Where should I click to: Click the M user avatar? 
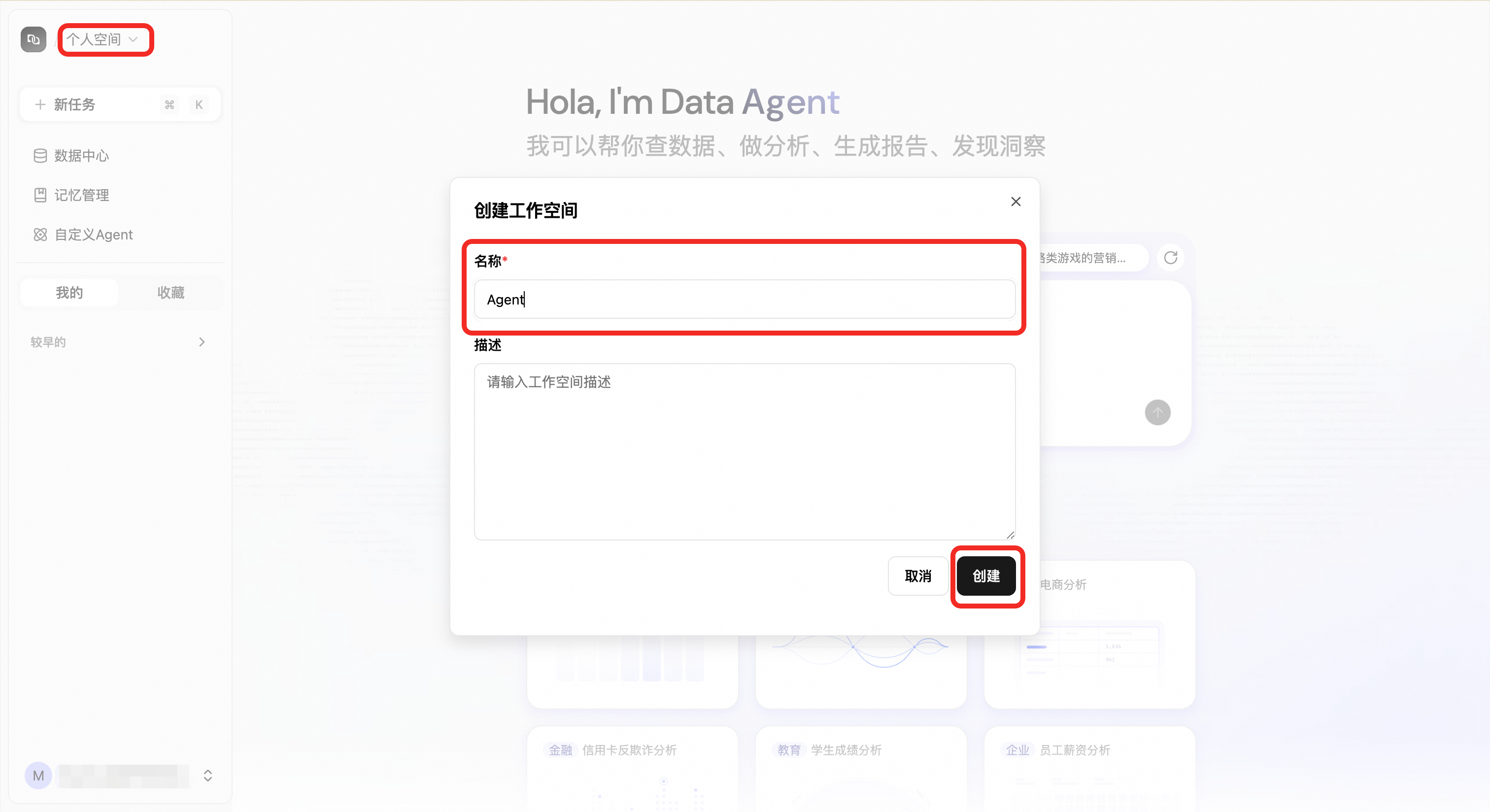[x=38, y=776]
